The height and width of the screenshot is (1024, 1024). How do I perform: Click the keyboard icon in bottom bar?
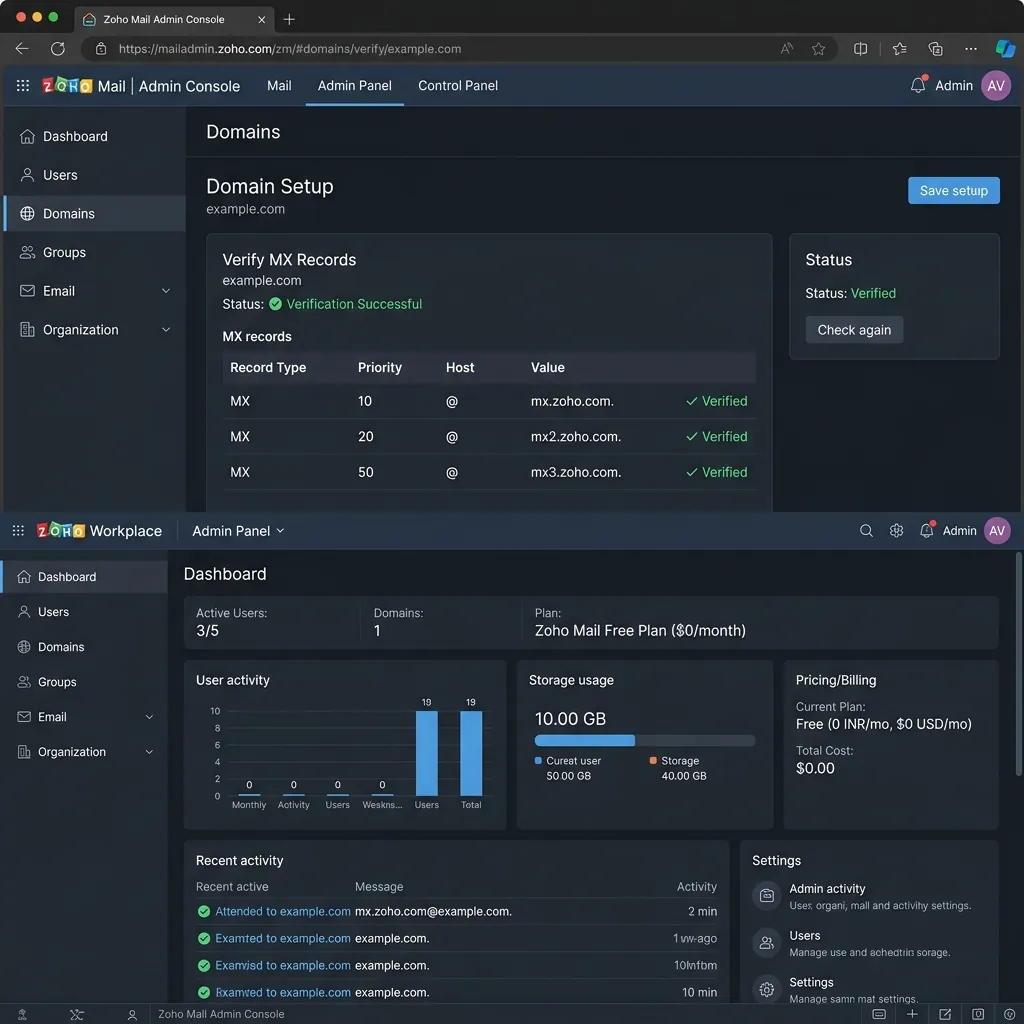tap(879, 1014)
